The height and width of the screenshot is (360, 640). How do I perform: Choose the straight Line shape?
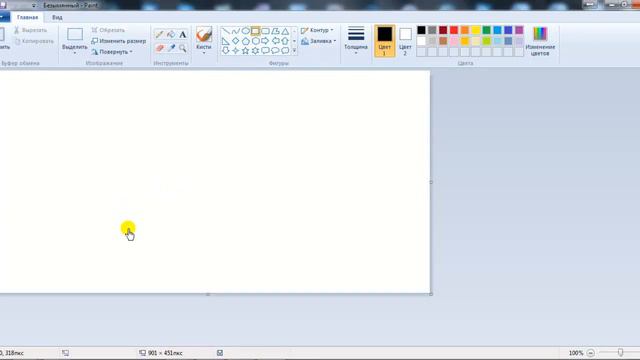(226, 31)
